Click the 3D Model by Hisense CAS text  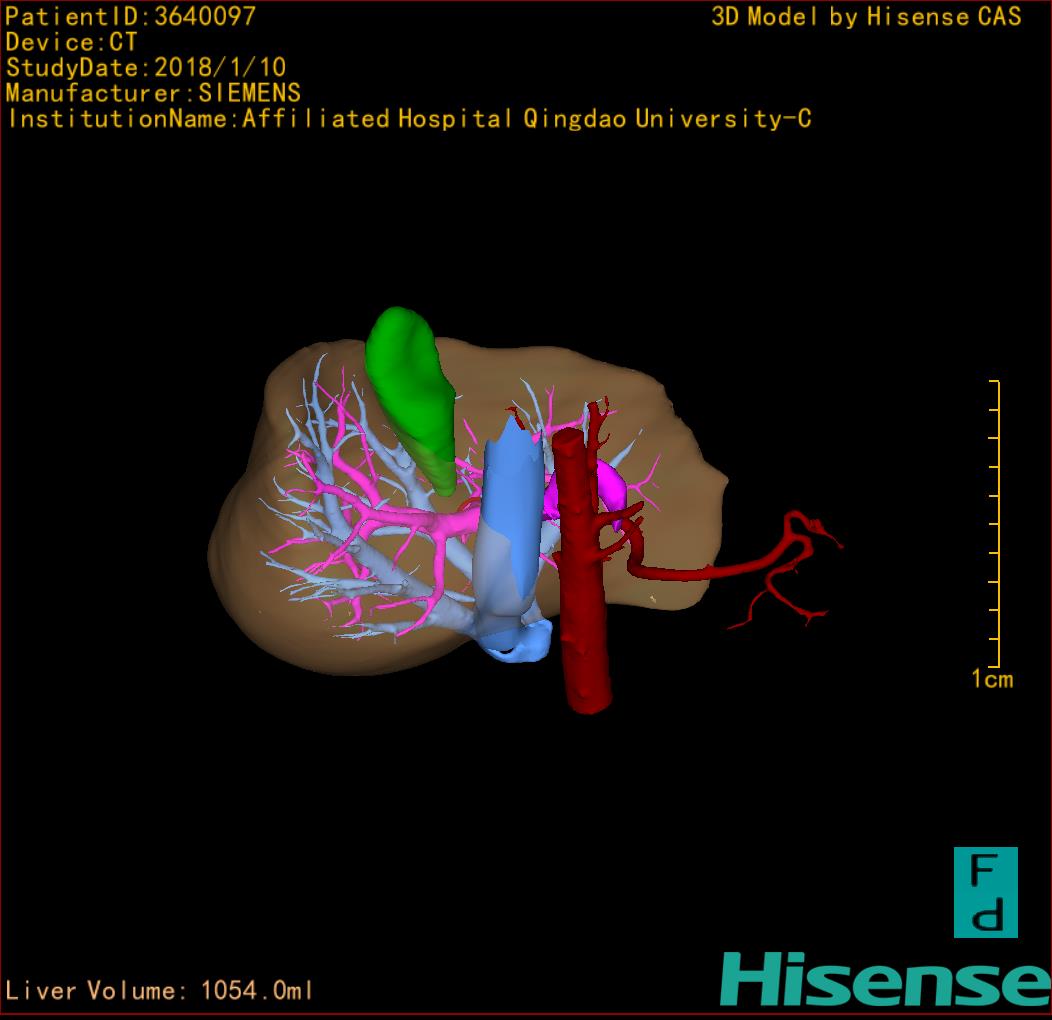pos(866,17)
